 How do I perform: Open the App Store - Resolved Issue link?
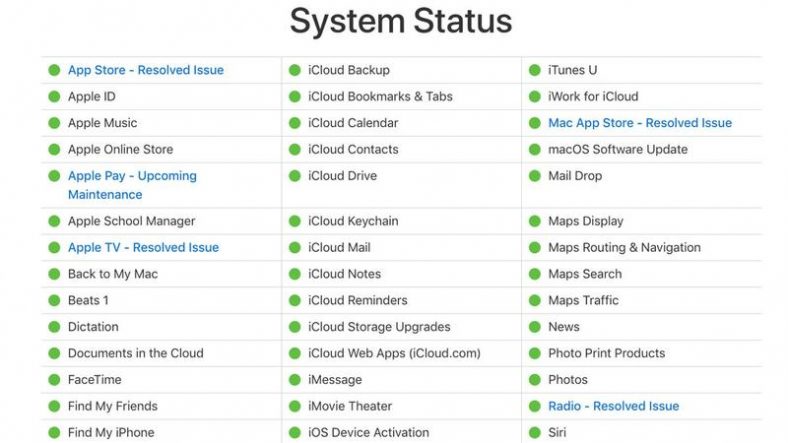tap(146, 70)
